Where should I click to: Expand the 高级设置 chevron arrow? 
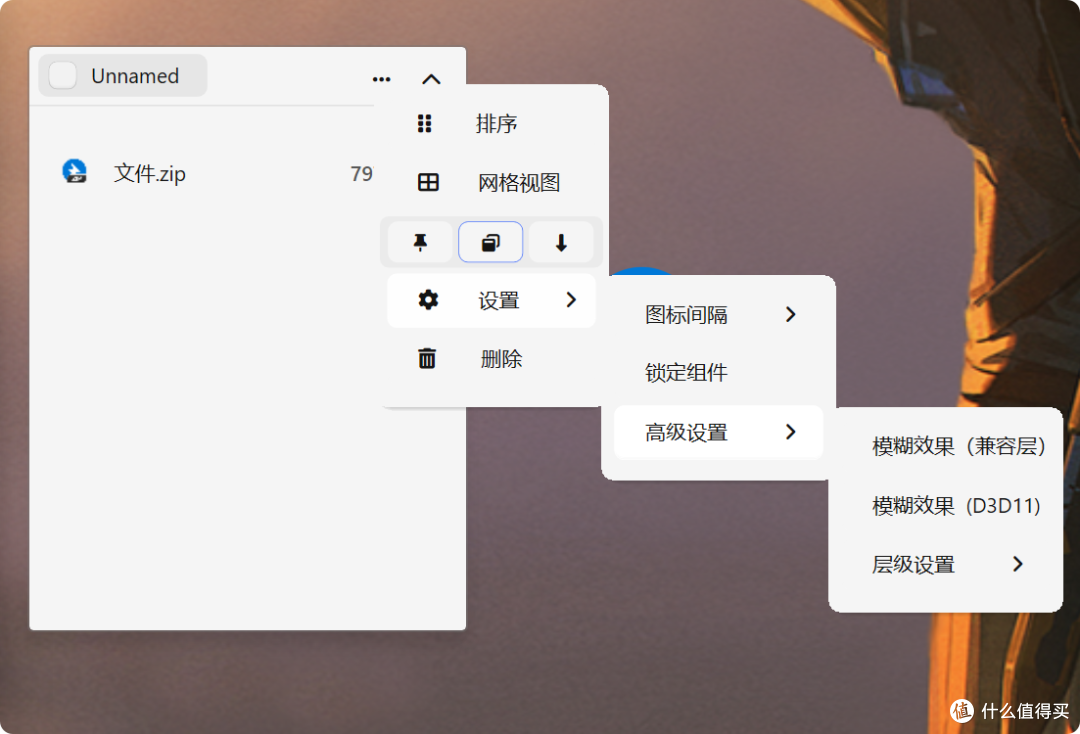tap(791, 432)
